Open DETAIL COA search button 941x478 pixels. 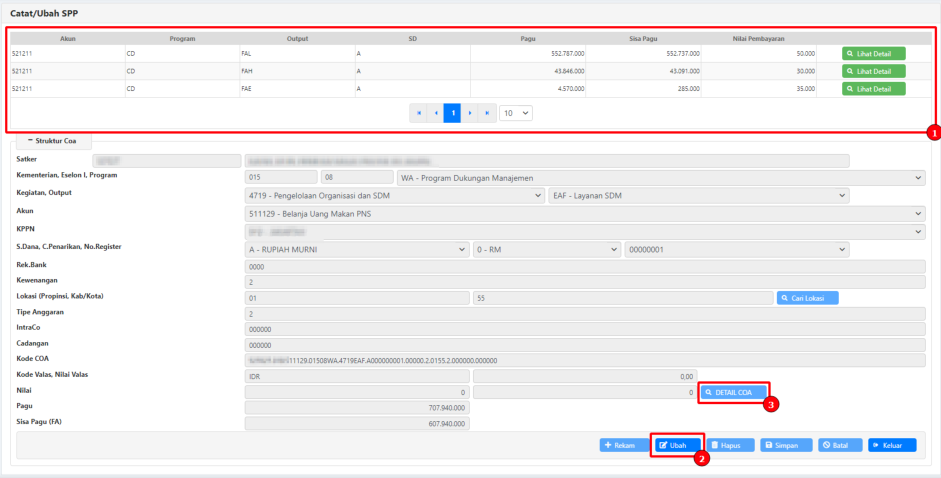click(x=733, y=393)
